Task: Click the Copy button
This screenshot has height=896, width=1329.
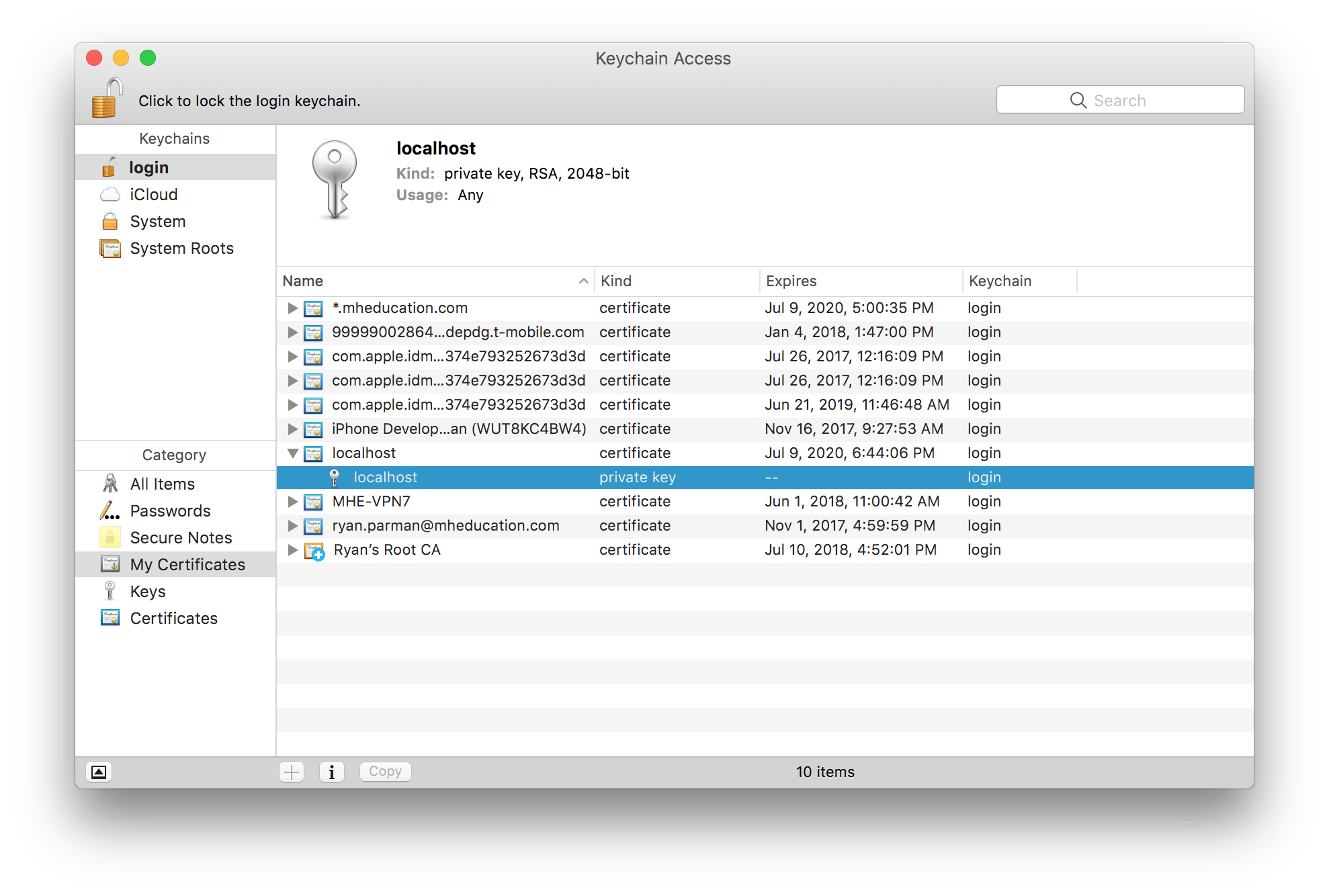Action: pos(385,771)
